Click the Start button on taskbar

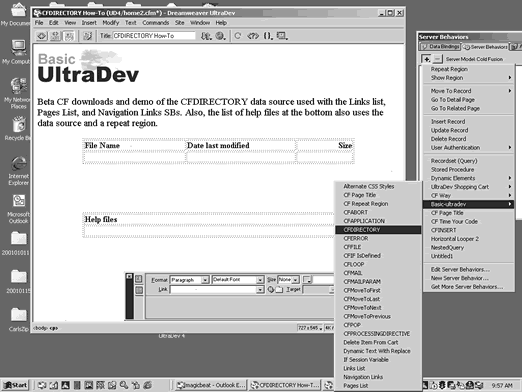[15, 385]
